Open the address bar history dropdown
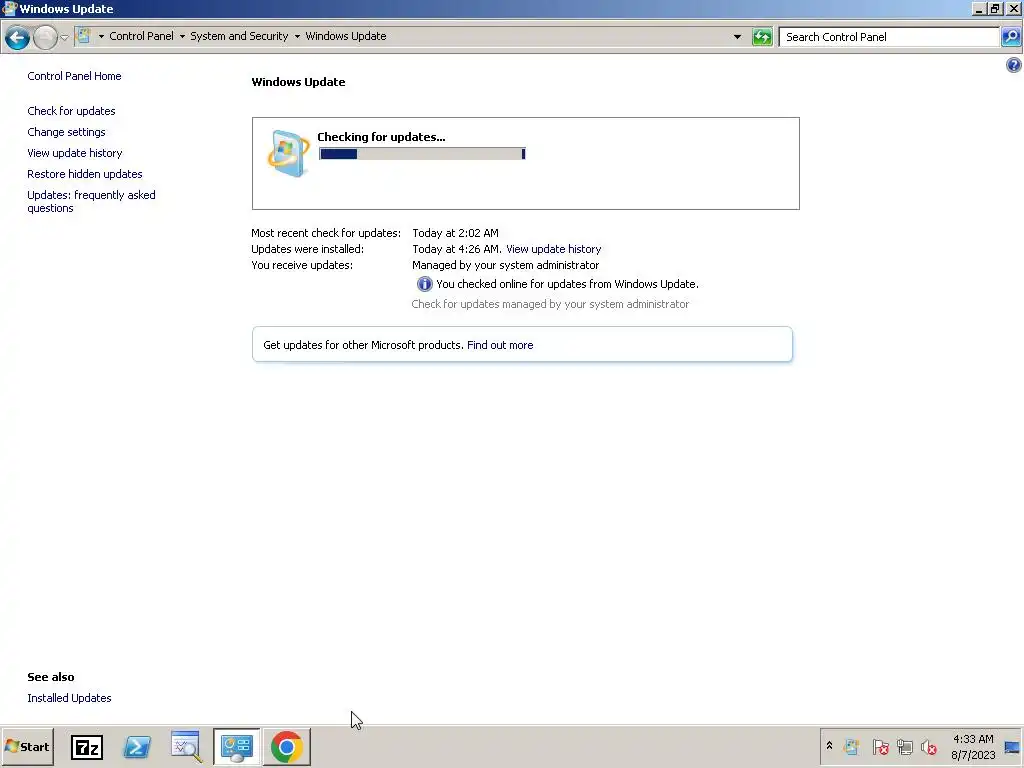Screen dimensions: 1024x768 [x=737, y=37]
